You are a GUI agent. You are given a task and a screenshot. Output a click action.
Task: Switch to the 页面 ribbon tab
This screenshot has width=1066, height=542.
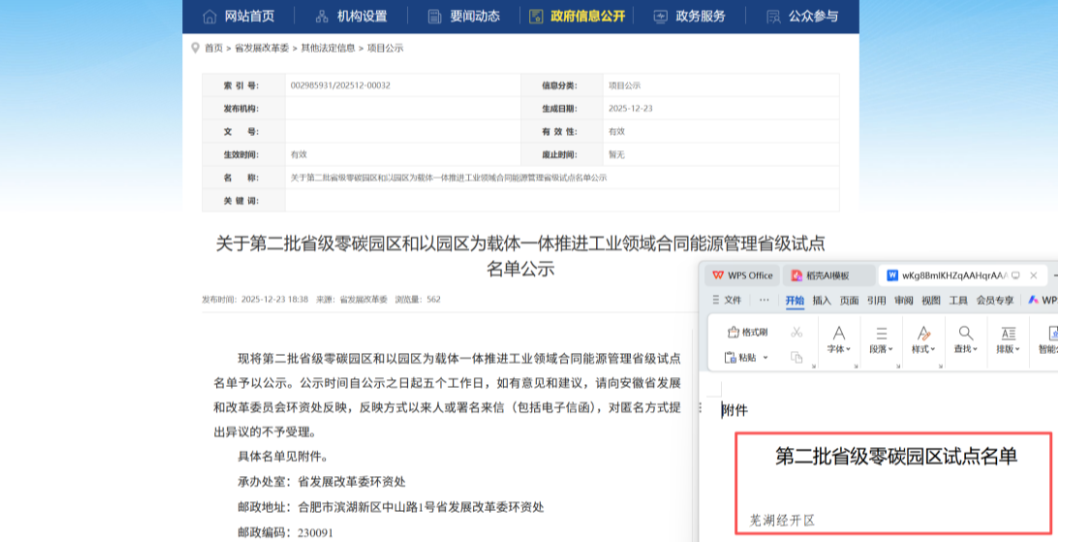(x=849, y=301)
